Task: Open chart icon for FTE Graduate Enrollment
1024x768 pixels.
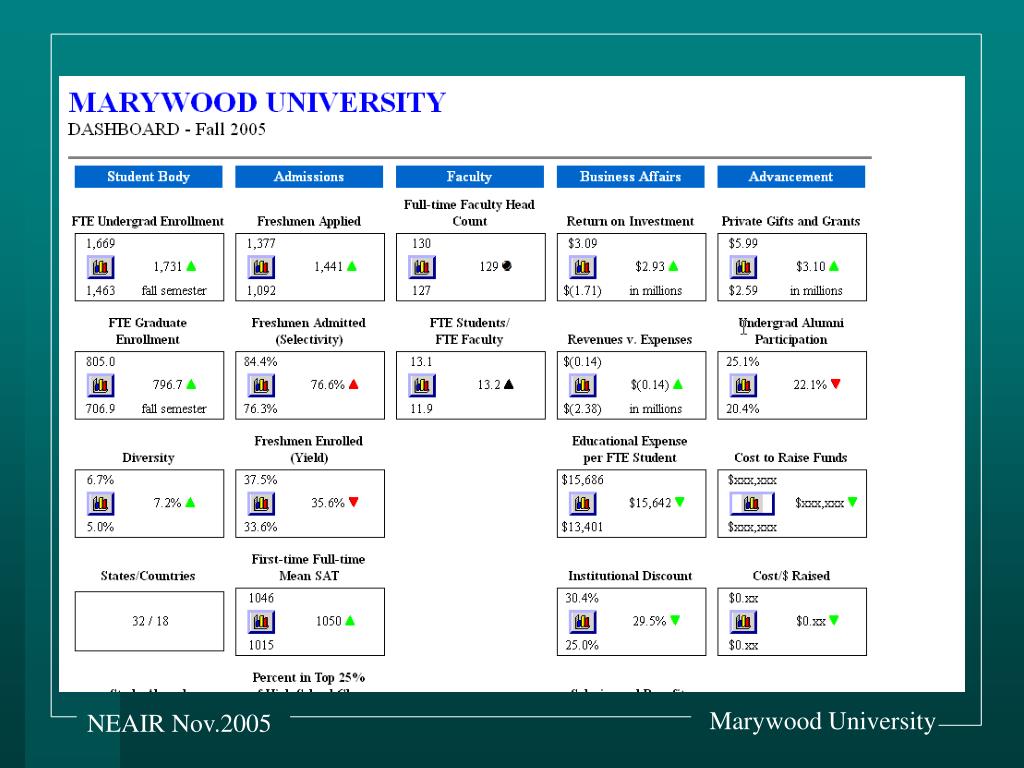Action: [x=101, y=385]
